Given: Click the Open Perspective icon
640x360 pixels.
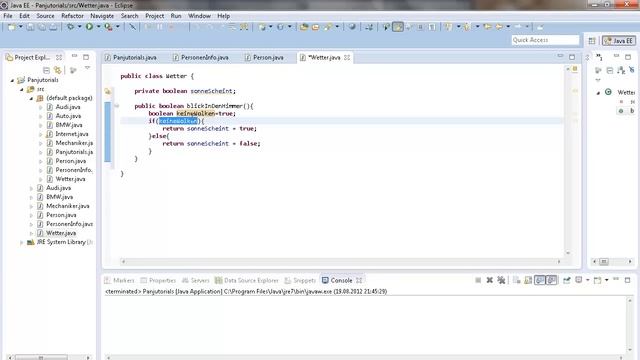Looking at the screenshot, I should pyautogui.click(x=592, y=40).
